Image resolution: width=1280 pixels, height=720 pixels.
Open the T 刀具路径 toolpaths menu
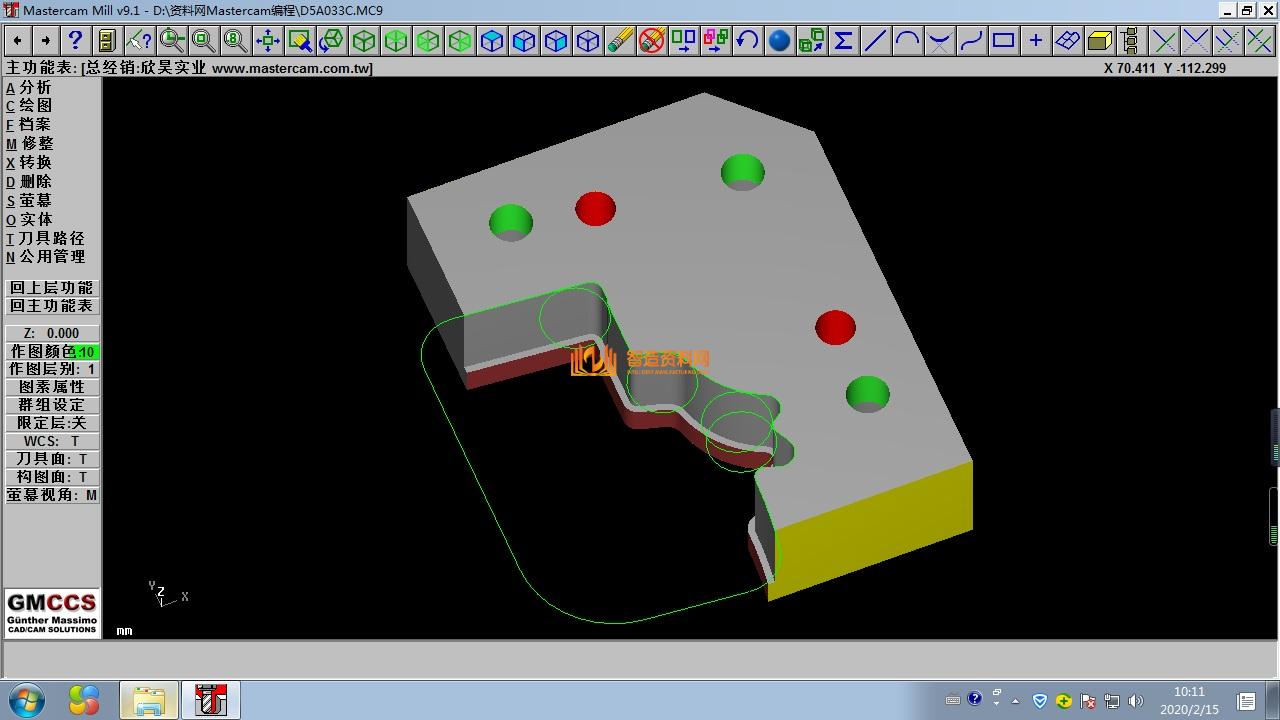coord(46,238)
